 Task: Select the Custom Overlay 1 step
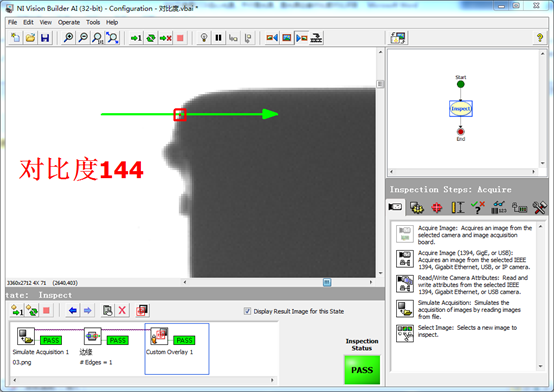pos(177,349)
